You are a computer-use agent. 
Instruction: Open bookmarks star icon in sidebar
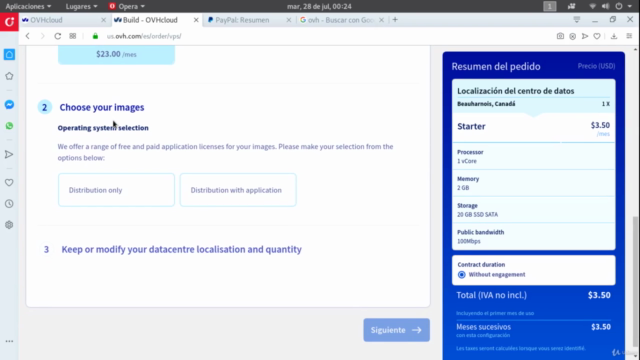9,76
